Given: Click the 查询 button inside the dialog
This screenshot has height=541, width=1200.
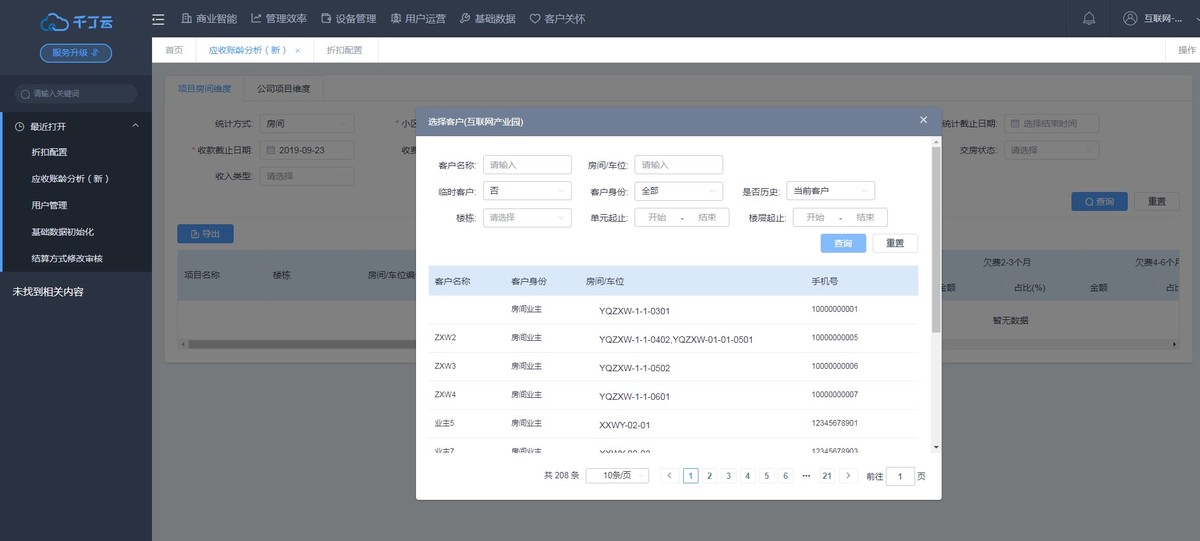Looking at the screenshot, I should pyautogui.click(x=843, y=243).
